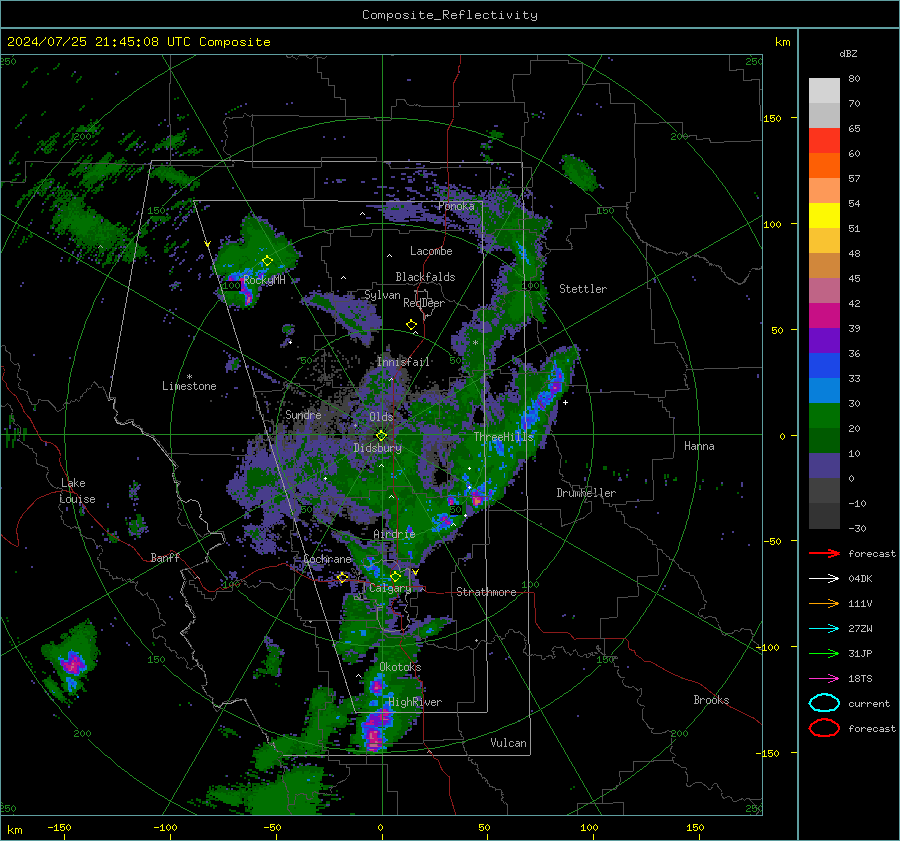This screenshot has height=841, width=900.
Task: Click the Calgary city label
Action: pos(390,588)
